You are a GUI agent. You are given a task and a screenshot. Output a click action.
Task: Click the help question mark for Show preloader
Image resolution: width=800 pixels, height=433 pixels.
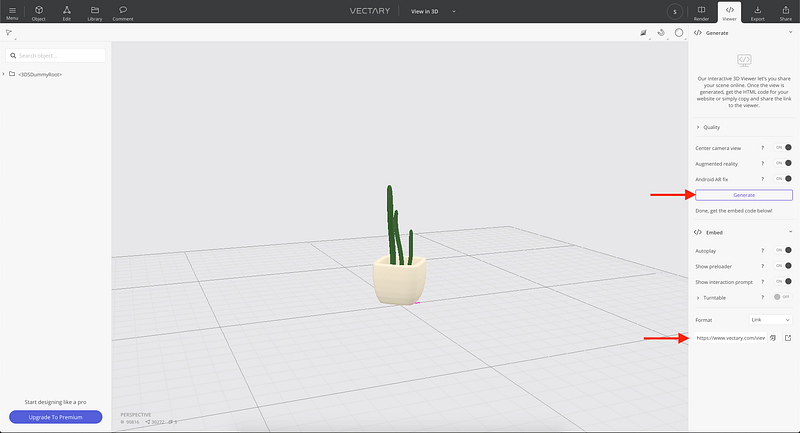[x=763, y=266]
